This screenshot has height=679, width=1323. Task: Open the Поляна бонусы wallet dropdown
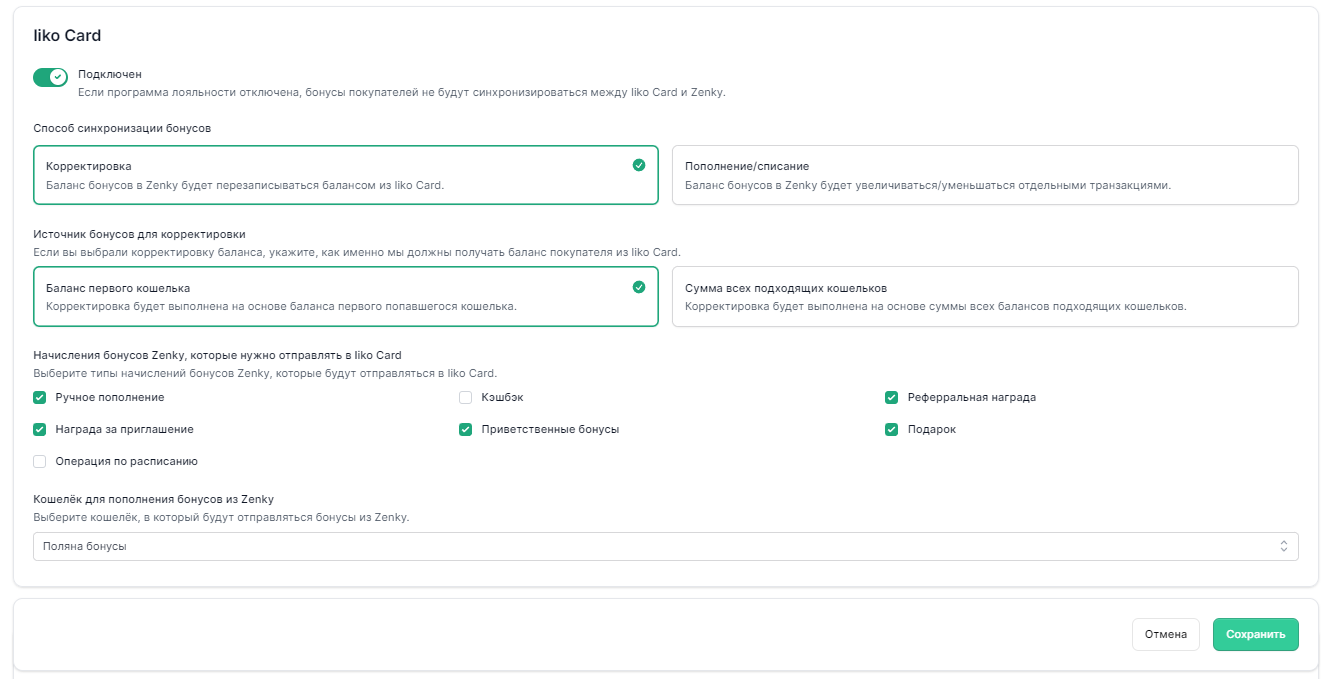click(664, 546)
